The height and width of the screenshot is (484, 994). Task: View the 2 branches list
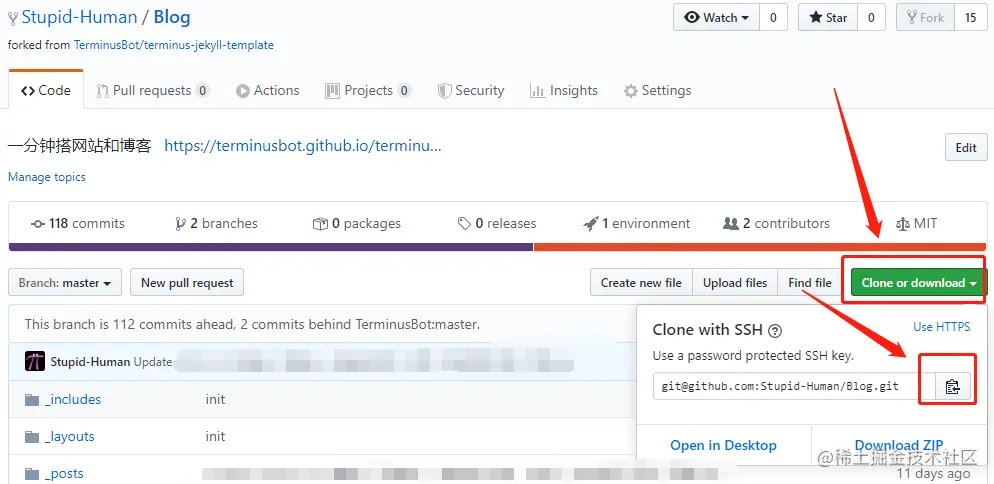click(216, 223)
